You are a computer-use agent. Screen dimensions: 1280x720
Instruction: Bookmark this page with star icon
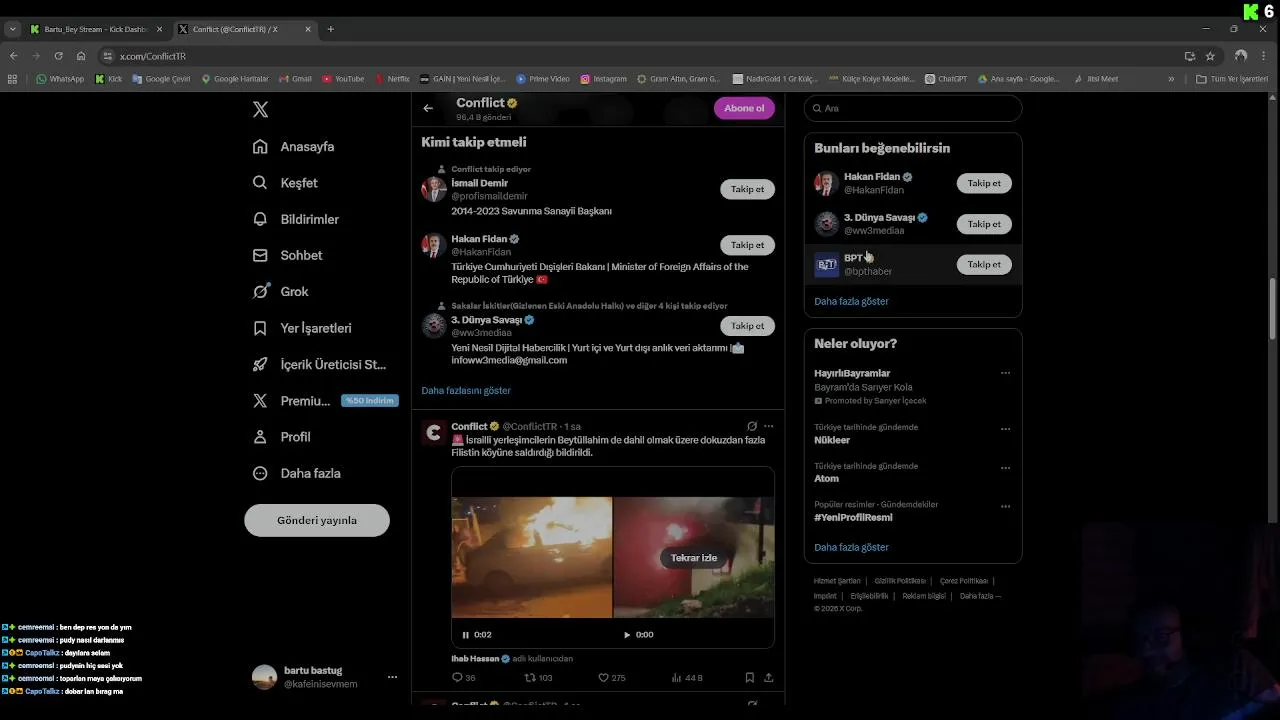1210,56
